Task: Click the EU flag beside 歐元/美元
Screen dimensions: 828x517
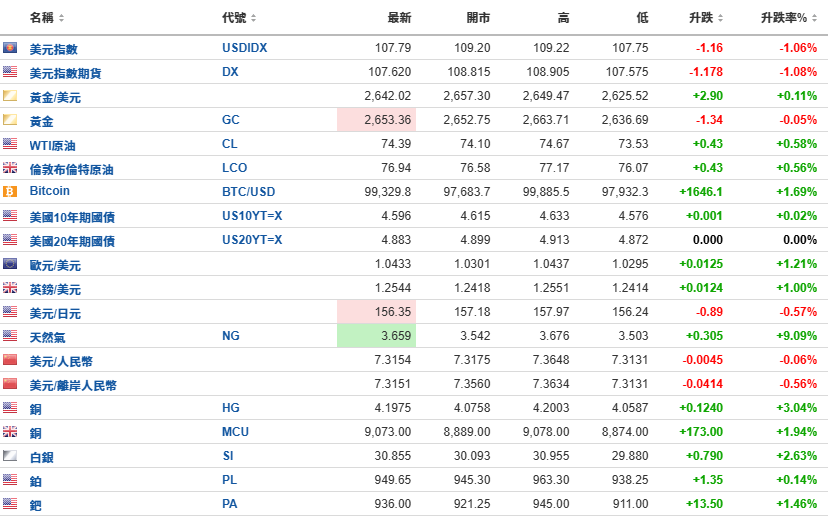Action: tap(10, 264)
